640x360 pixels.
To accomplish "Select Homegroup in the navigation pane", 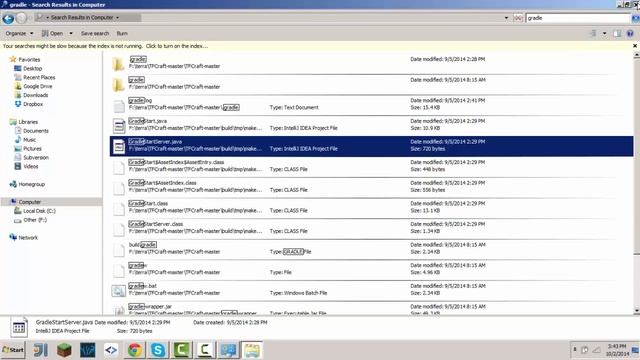I will 31,184.
